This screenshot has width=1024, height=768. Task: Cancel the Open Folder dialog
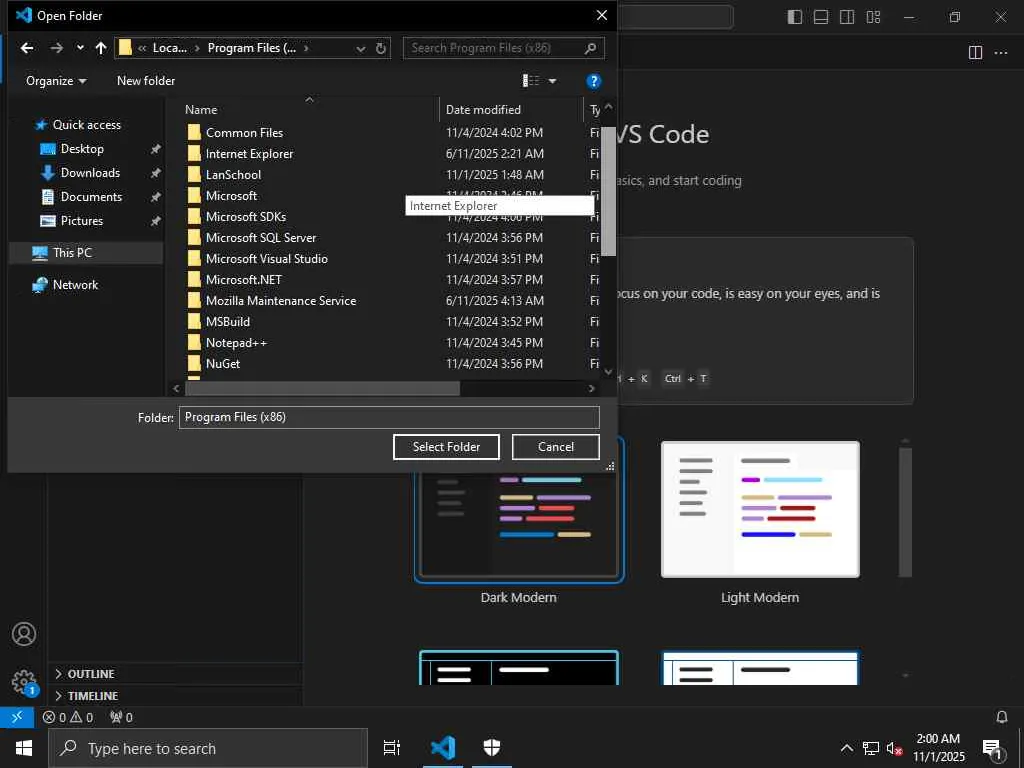click(x=556, y=447)
